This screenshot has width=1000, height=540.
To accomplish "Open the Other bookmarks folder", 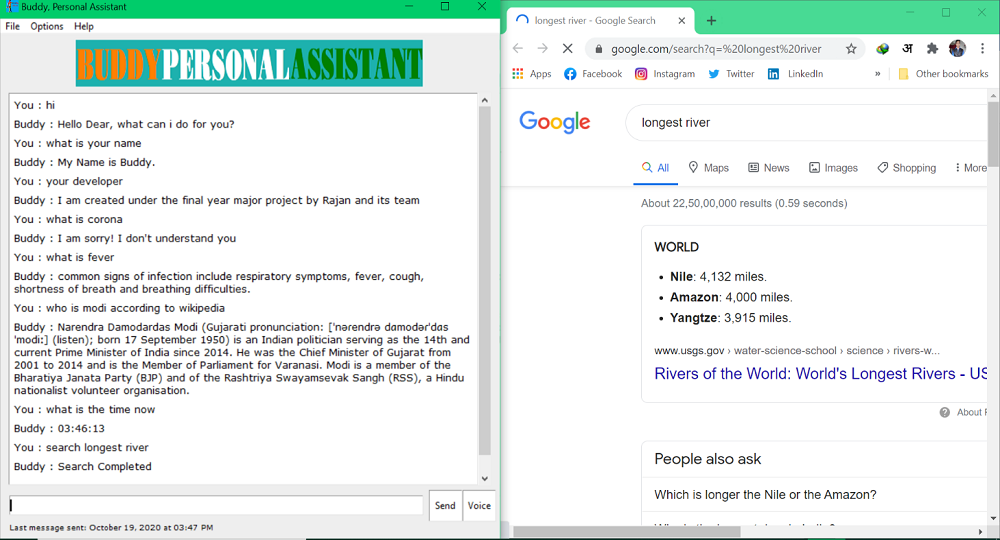I will 943,74.
